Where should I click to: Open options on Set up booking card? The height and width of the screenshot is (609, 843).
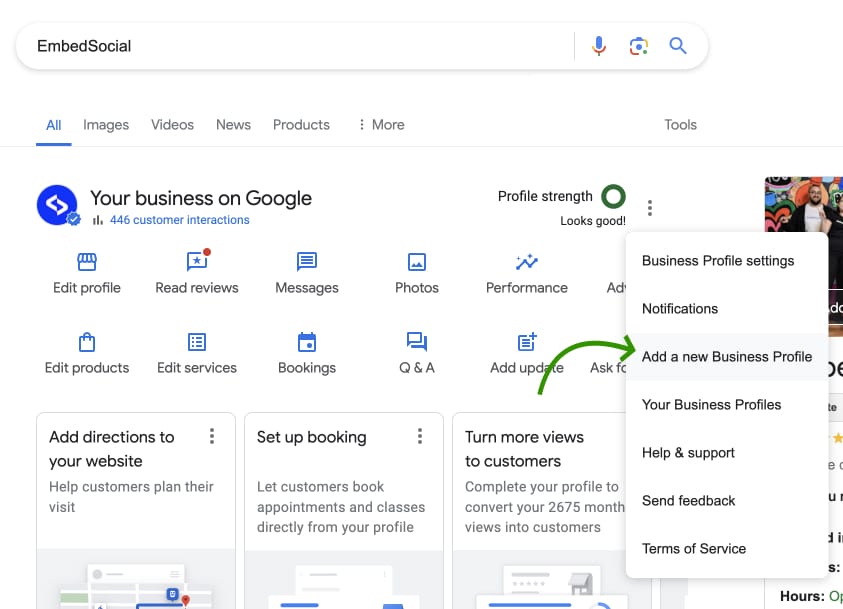(420, 437)
